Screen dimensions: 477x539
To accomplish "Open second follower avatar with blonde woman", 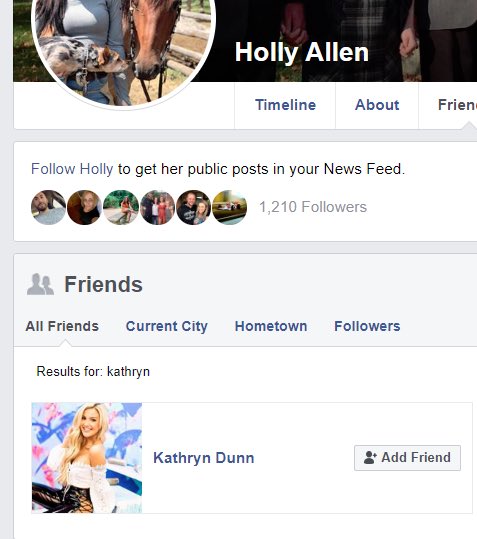I will click(x=84, y=207).
